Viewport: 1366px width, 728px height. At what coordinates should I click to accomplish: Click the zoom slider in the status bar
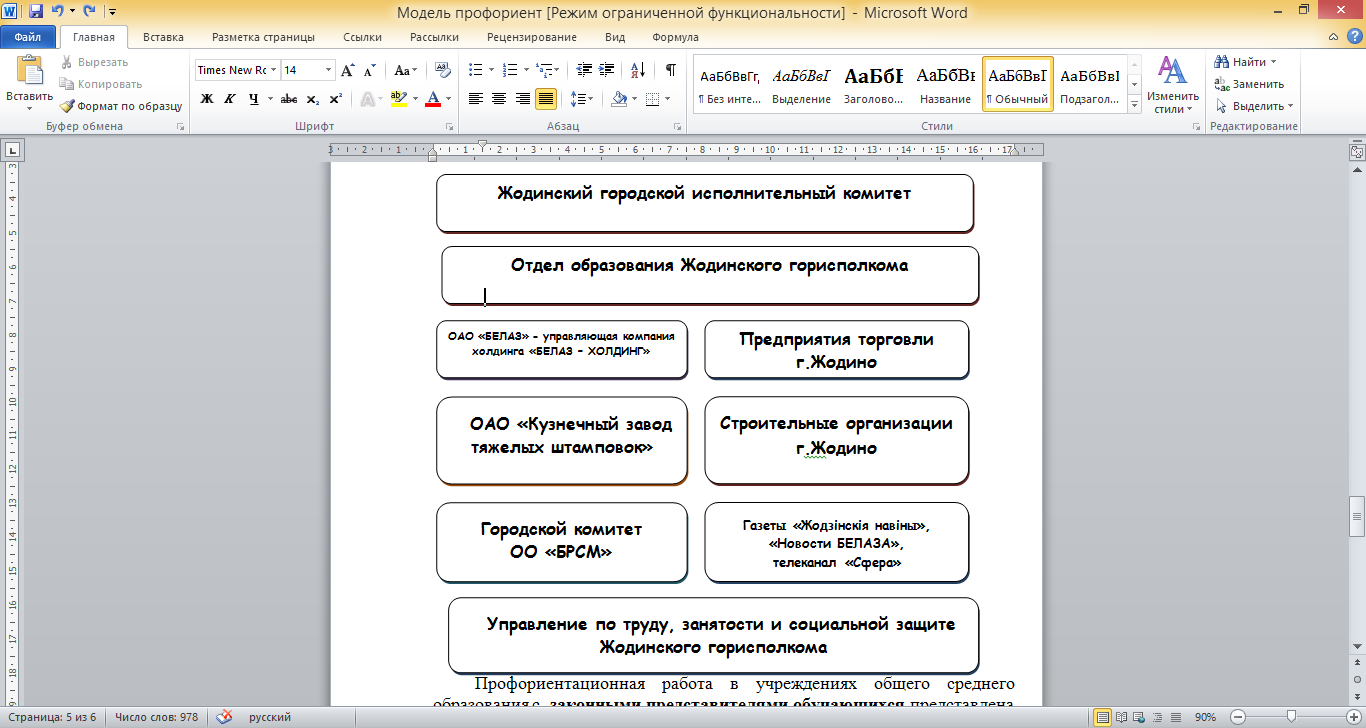point(1292,717)
